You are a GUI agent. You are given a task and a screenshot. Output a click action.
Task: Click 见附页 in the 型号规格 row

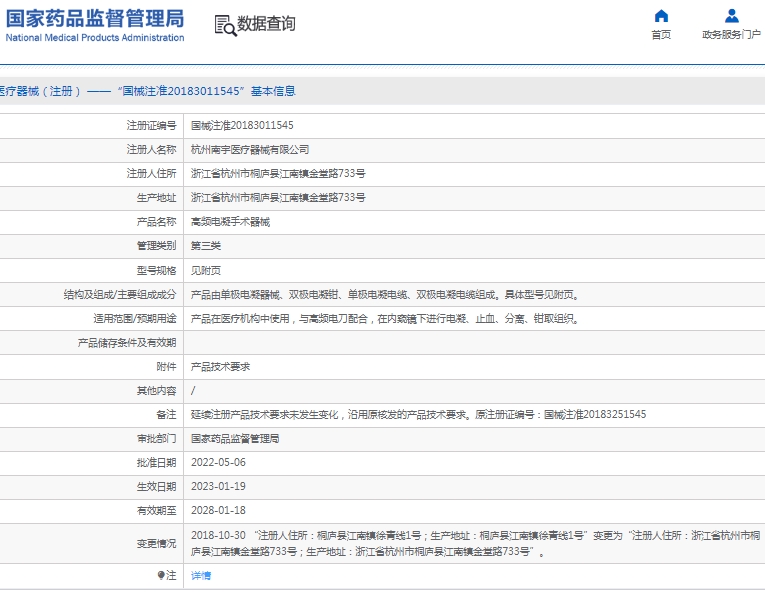coord(206,270)
